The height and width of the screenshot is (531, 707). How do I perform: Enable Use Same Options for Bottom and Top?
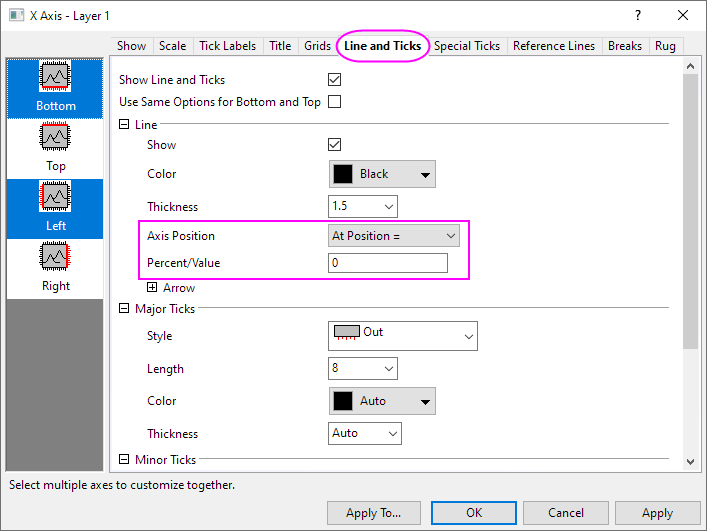[x=335, y=102]
